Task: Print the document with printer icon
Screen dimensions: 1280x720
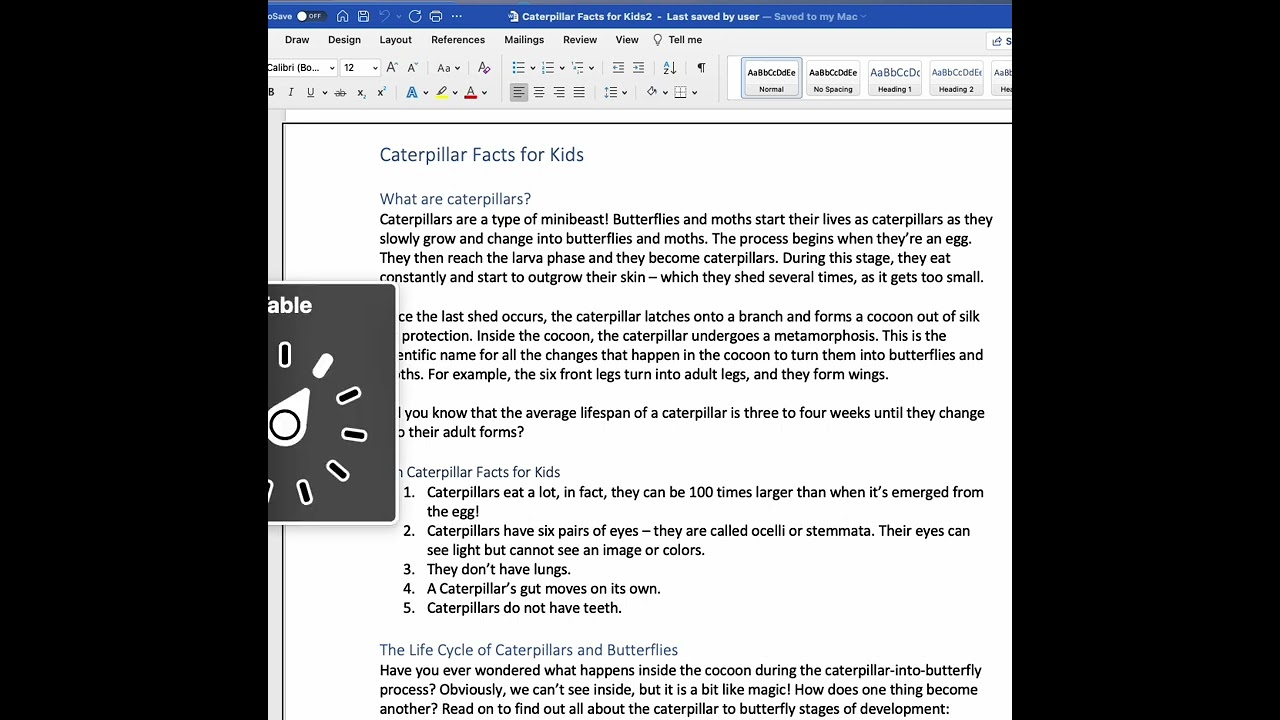Action: click(x=436, y=16)
